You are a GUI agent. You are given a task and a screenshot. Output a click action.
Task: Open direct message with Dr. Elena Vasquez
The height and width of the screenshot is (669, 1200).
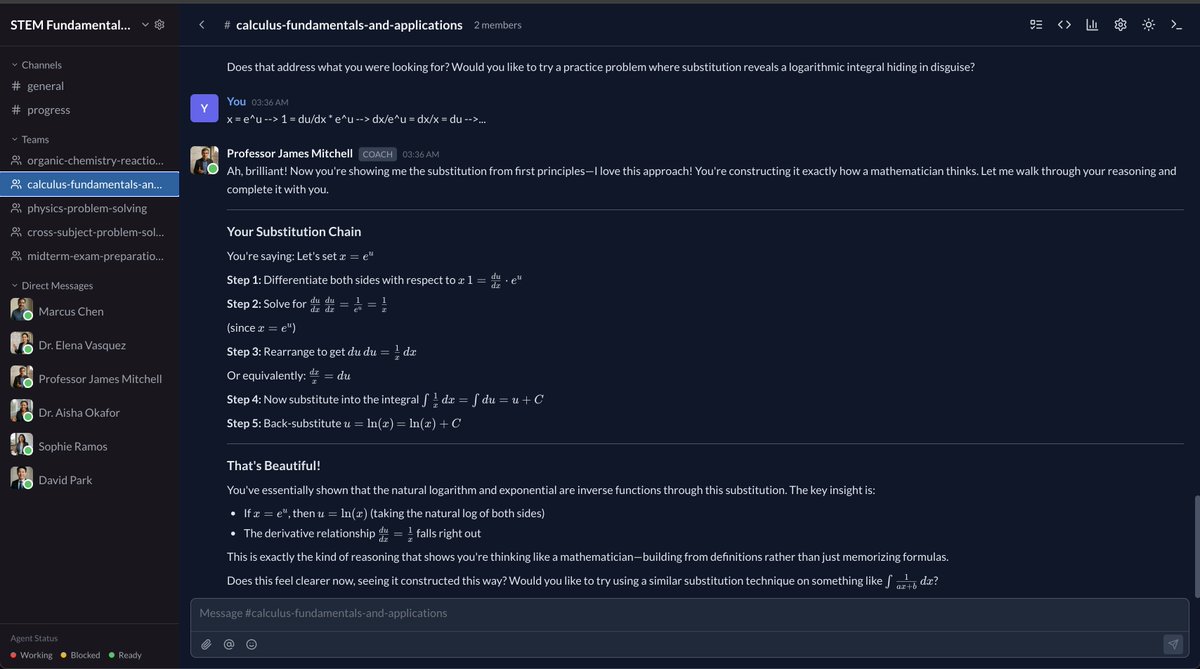[90, 345]
